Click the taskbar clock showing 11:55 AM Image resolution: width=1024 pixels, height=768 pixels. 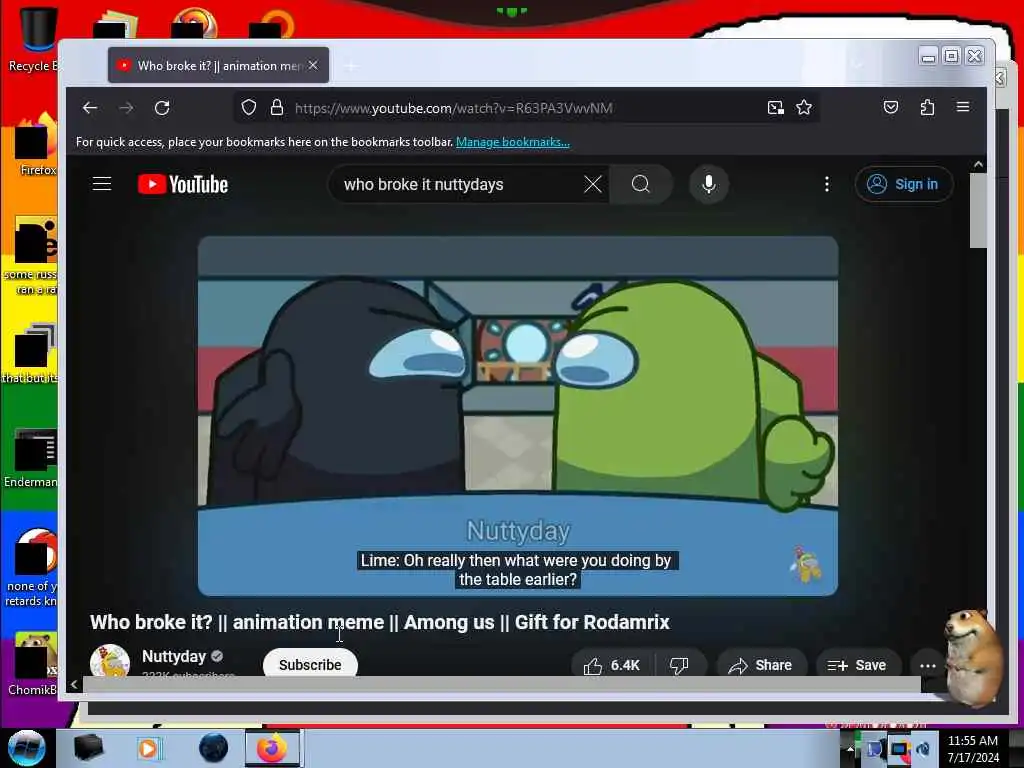(x=973, y=748)
